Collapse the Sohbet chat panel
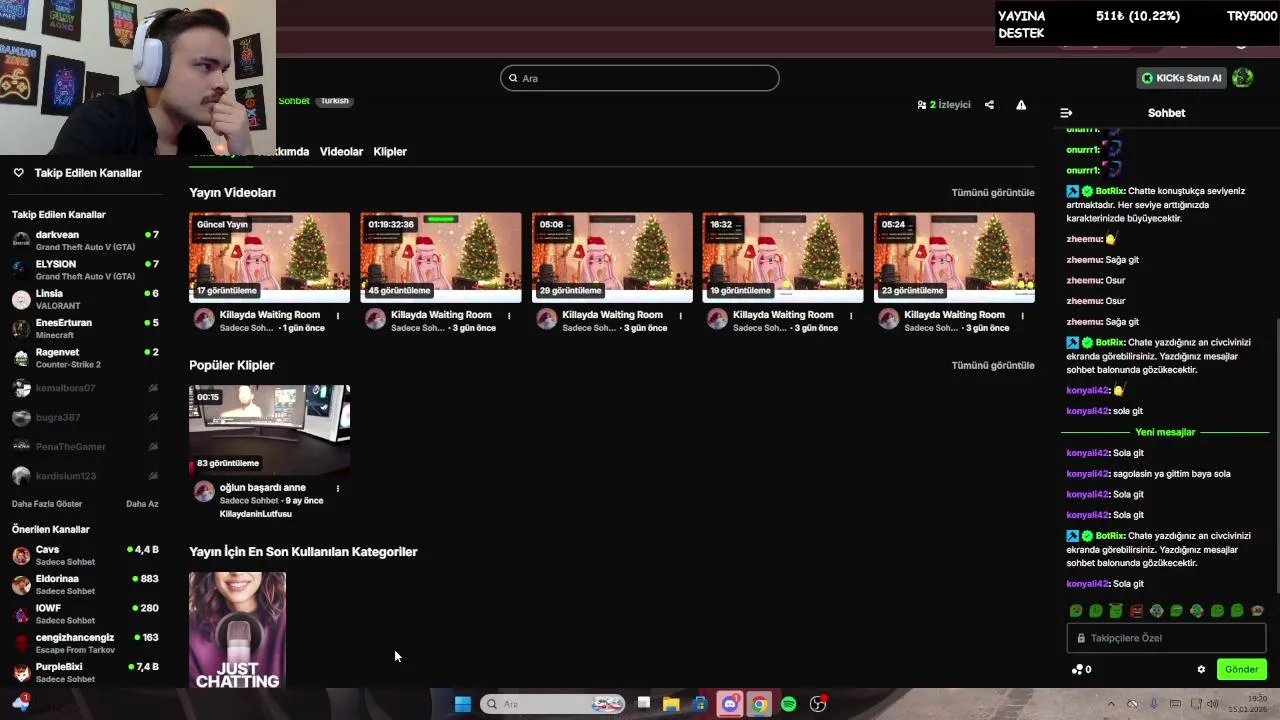Image resolution: width=1280 pixels, height=720 pixels. click(x=1066, y=113)
